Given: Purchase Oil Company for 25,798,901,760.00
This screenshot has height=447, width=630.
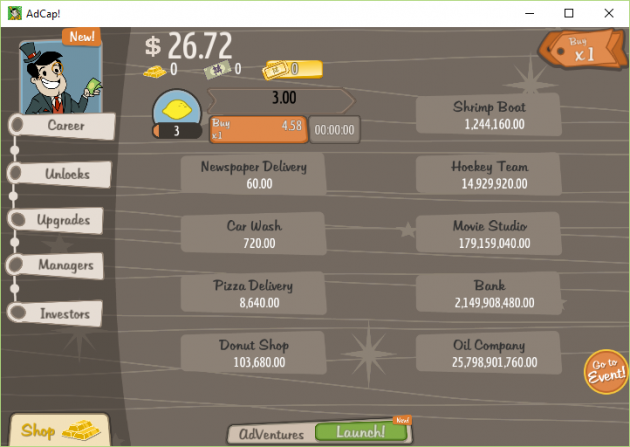Looking at the screenshot, I should coord(489,353).
